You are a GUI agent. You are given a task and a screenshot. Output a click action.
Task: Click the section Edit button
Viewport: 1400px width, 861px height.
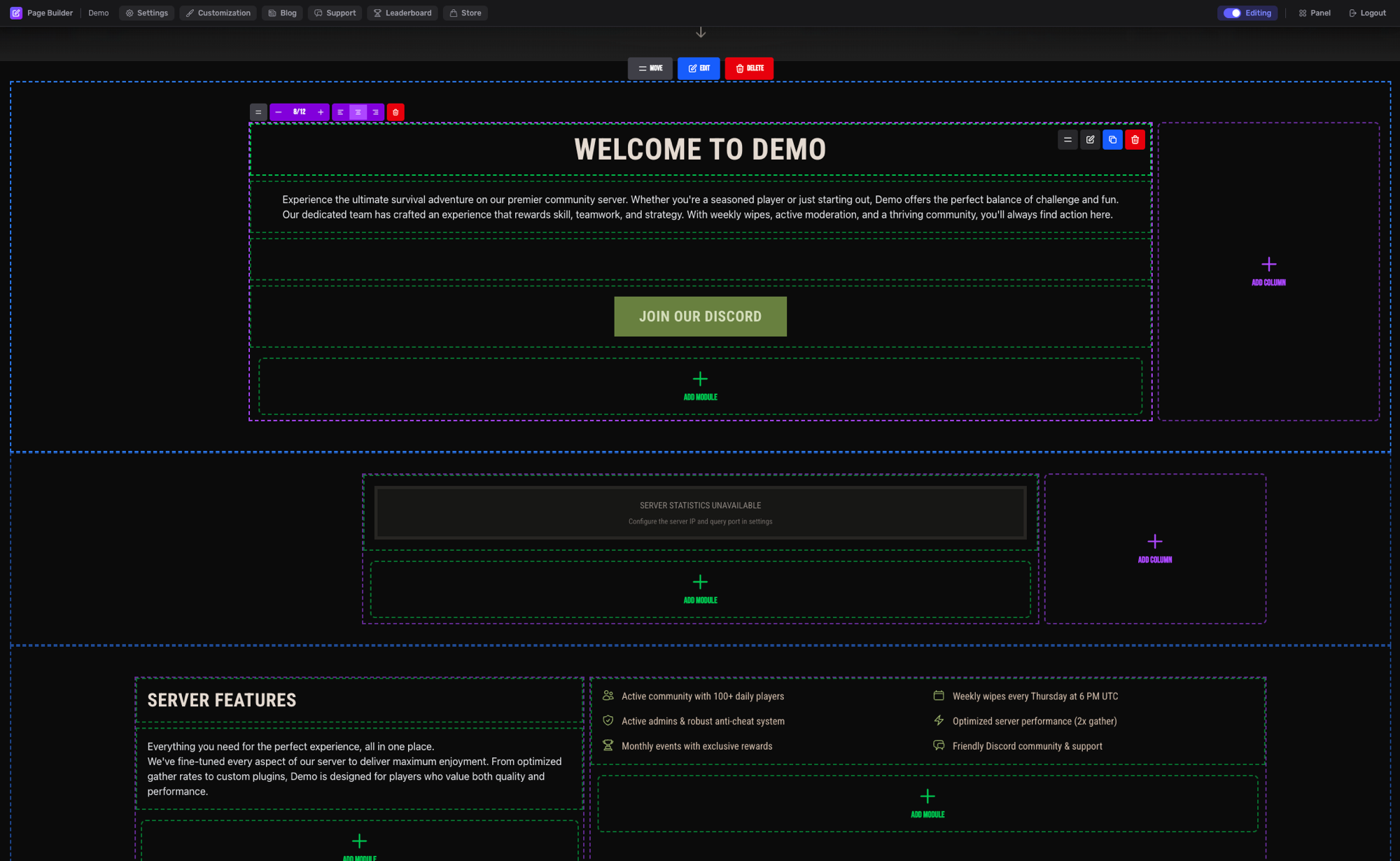[699, 68]
